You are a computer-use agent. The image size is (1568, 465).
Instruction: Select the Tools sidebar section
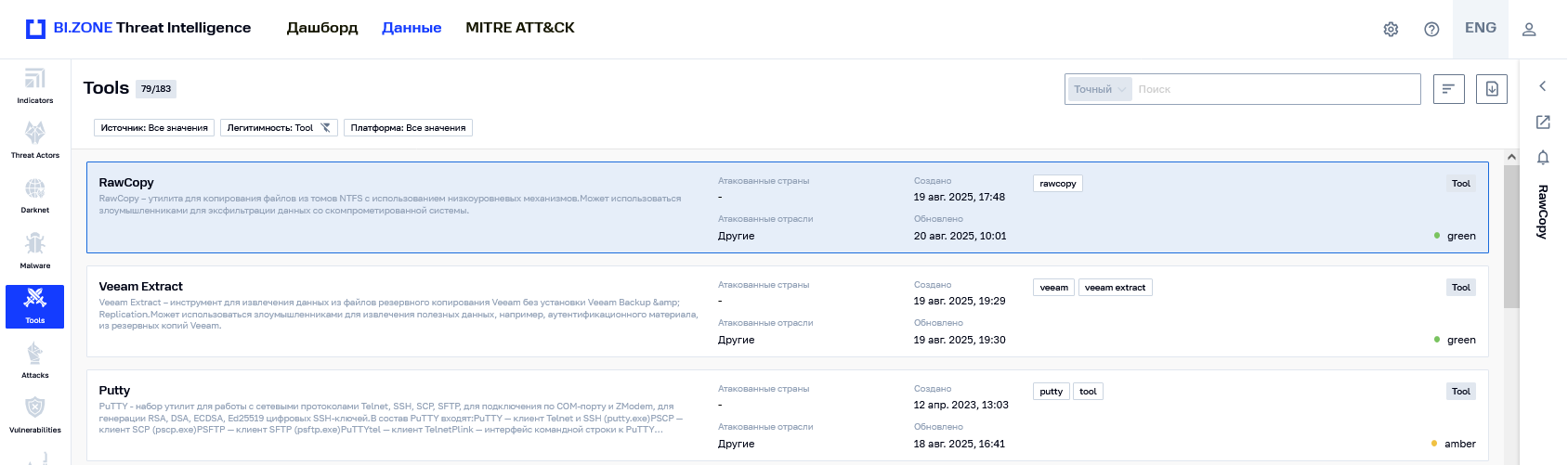pyautogui.click(x=35, y=306)
